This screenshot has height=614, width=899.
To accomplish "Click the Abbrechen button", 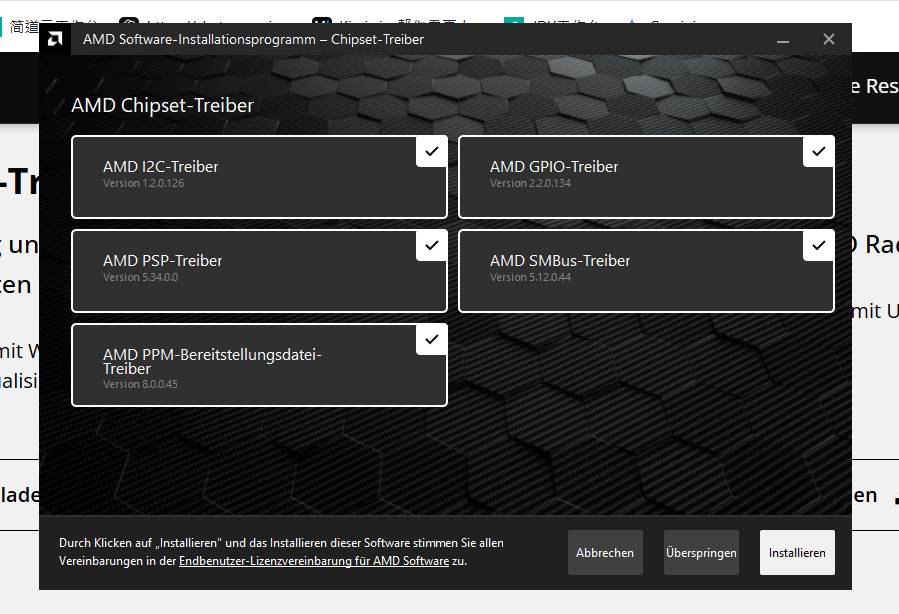I will pos(605,553).
